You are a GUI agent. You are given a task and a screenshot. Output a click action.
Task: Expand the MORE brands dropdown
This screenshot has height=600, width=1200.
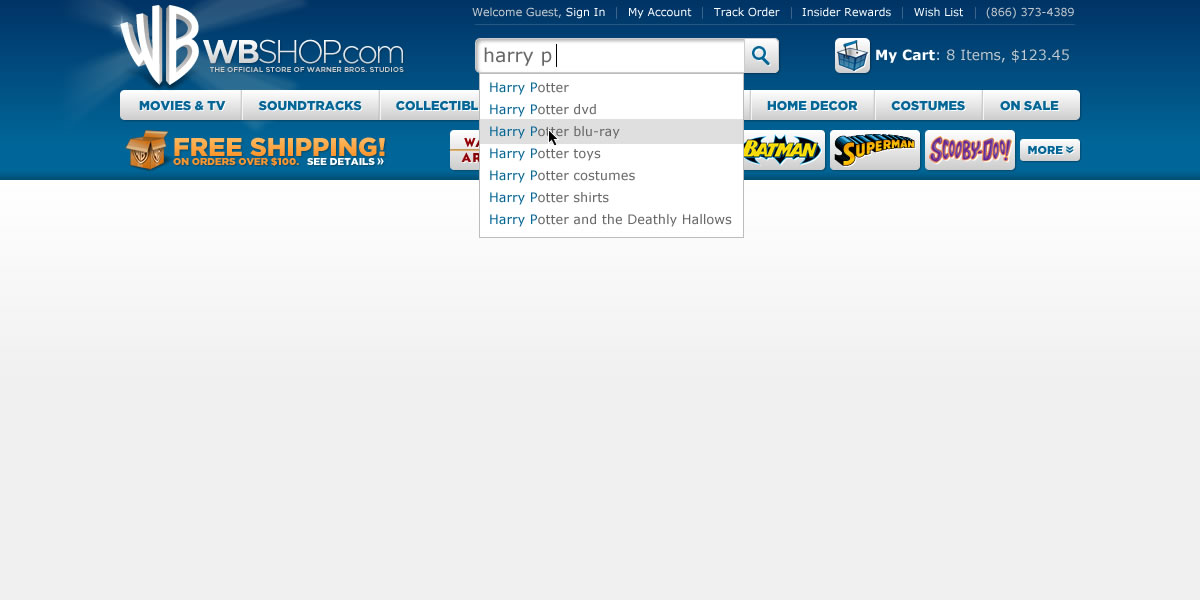(x=1049, y=150)
